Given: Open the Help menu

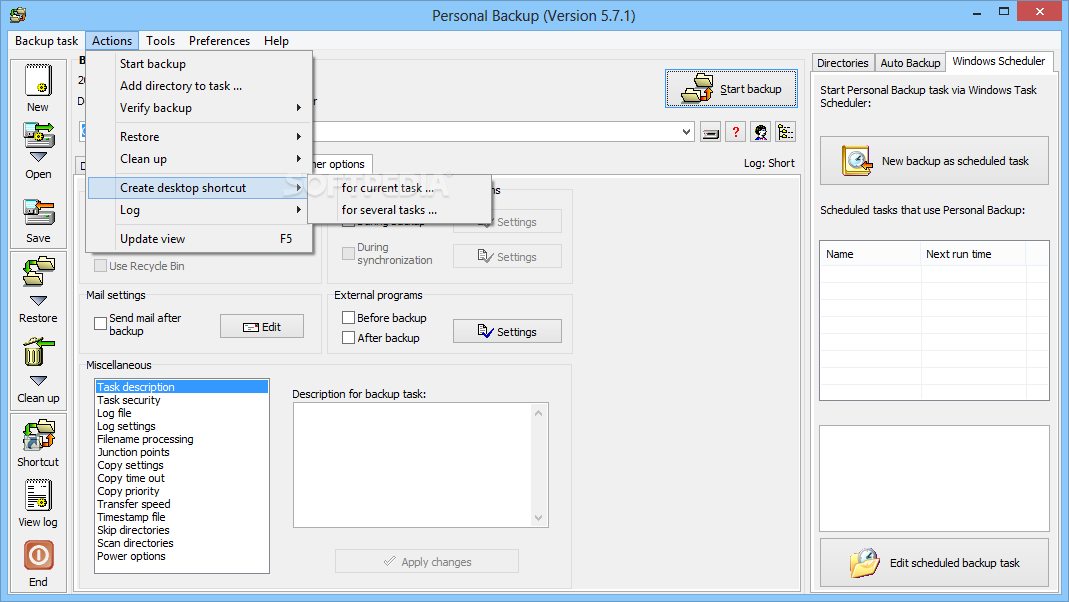Looking at the screenshot, I should click(276, 41).
